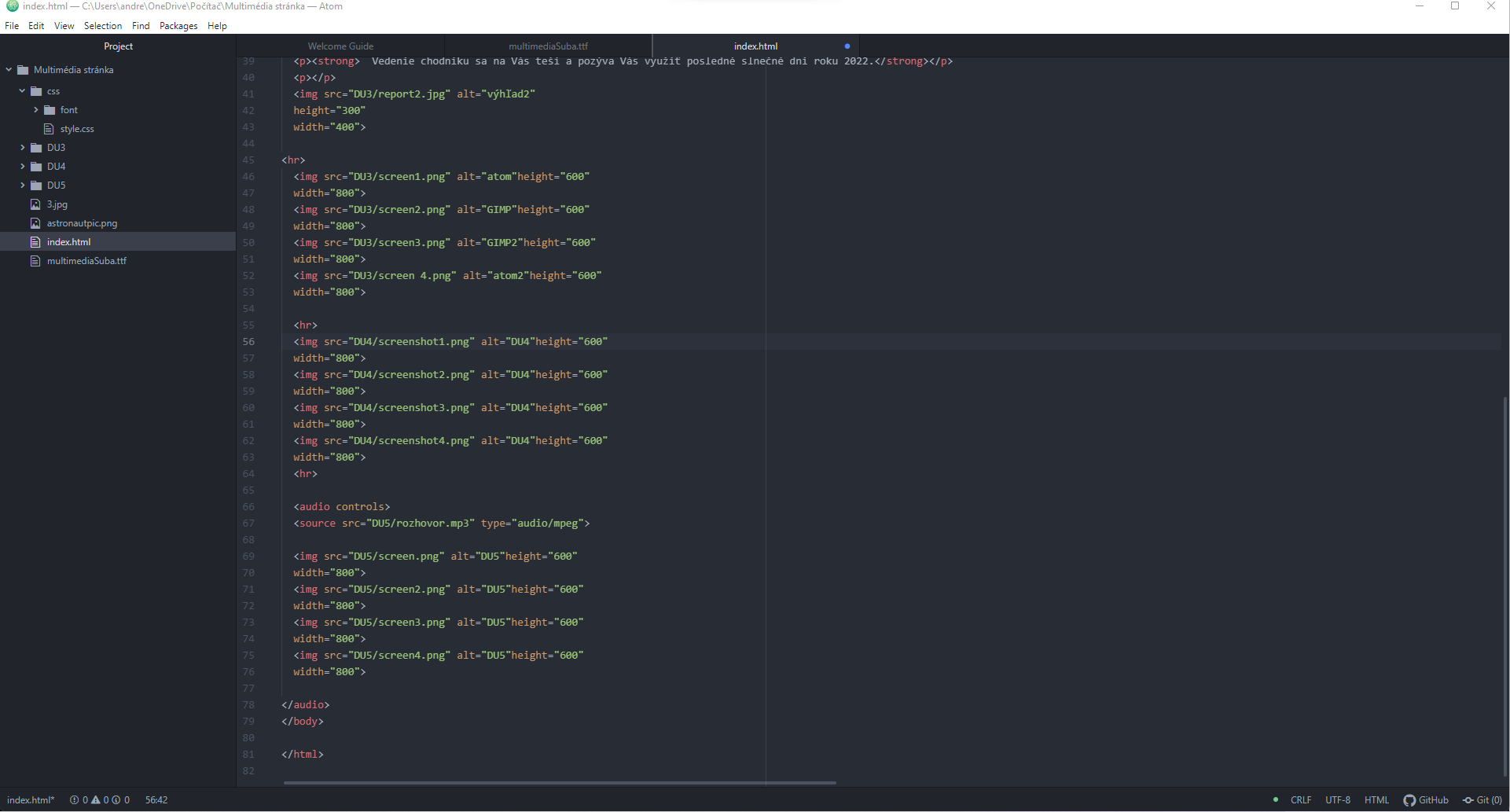Click the modified dot on index.html tab

click(847, 46)
